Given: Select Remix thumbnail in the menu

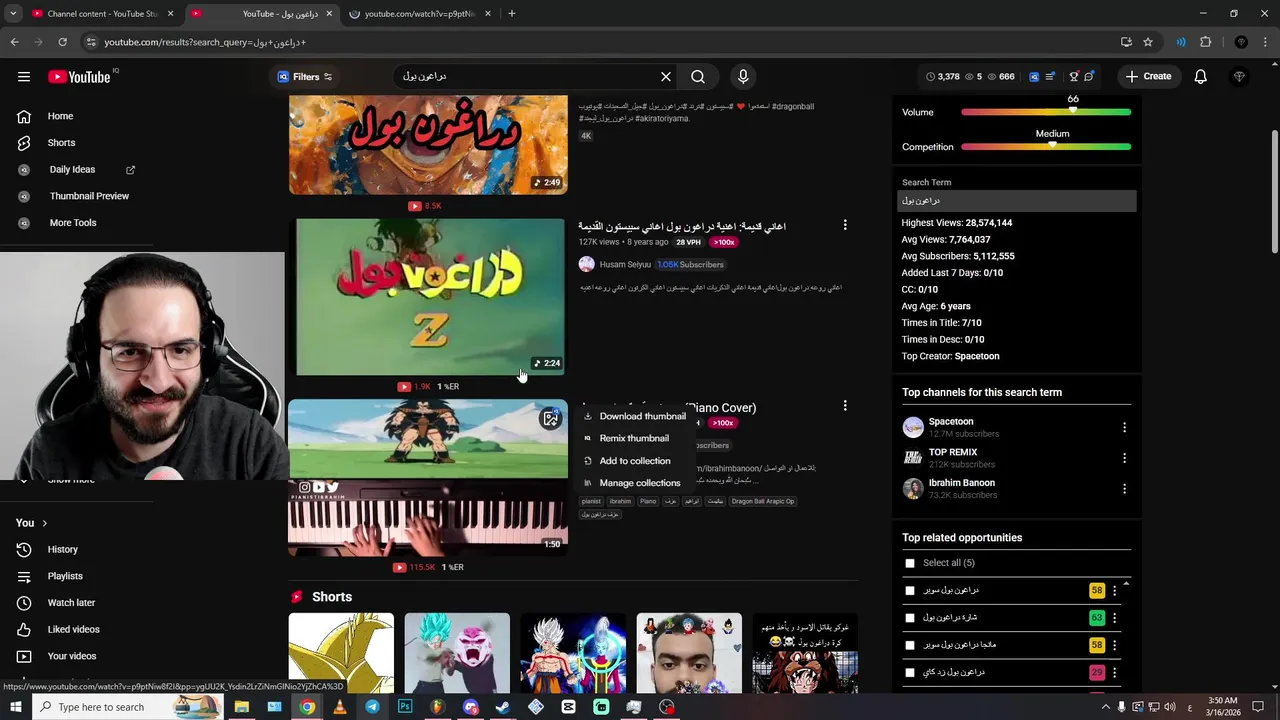Looking at the screenshot, I should tap(634, 438).
